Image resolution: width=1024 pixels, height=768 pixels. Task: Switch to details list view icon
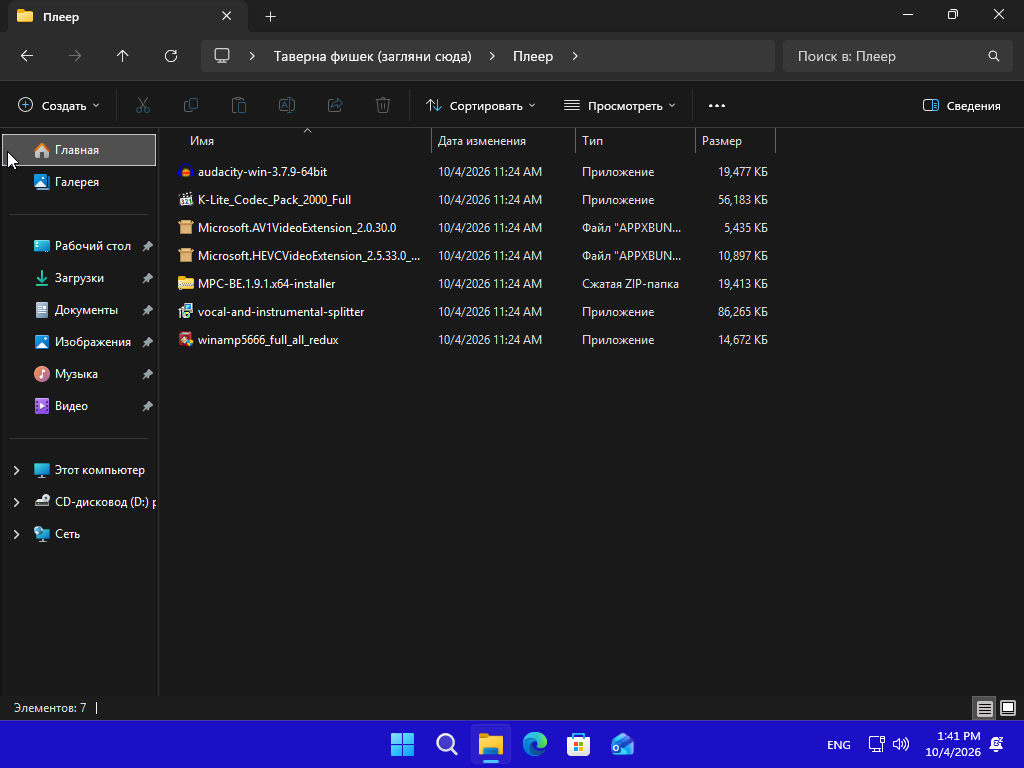pyautogui.click(x=984, y=708)
